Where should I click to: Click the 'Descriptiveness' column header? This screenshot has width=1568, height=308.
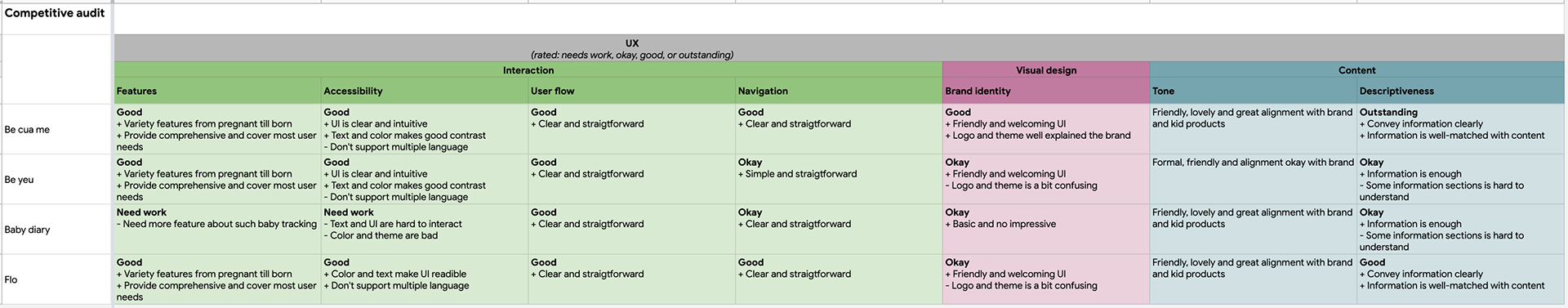click(x=1461, y=91)
